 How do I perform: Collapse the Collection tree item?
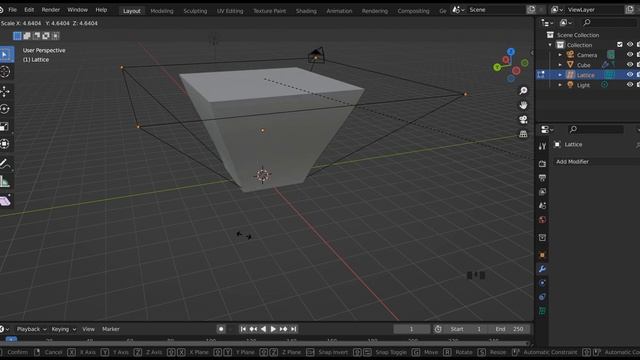(550, 45)
